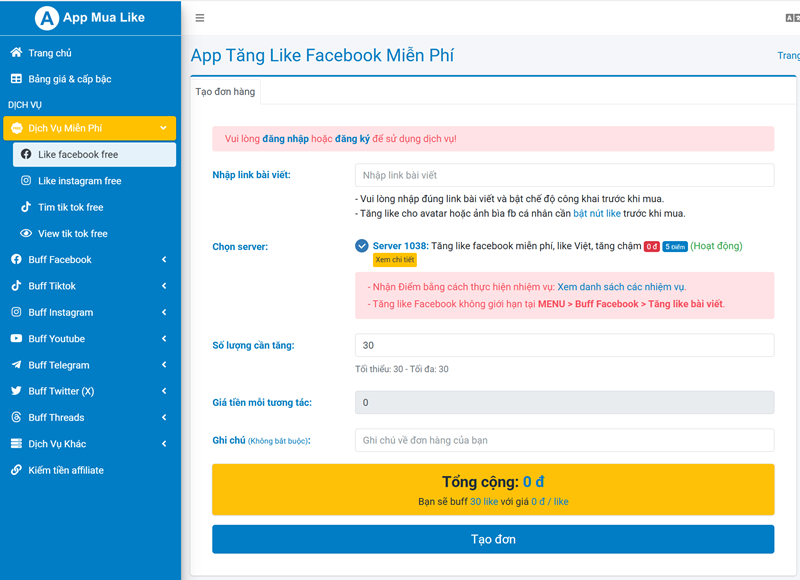Screen dimensions: 800x580
Task: Expand the Buff Instagram submenu arrow
Action: point(164,312)
